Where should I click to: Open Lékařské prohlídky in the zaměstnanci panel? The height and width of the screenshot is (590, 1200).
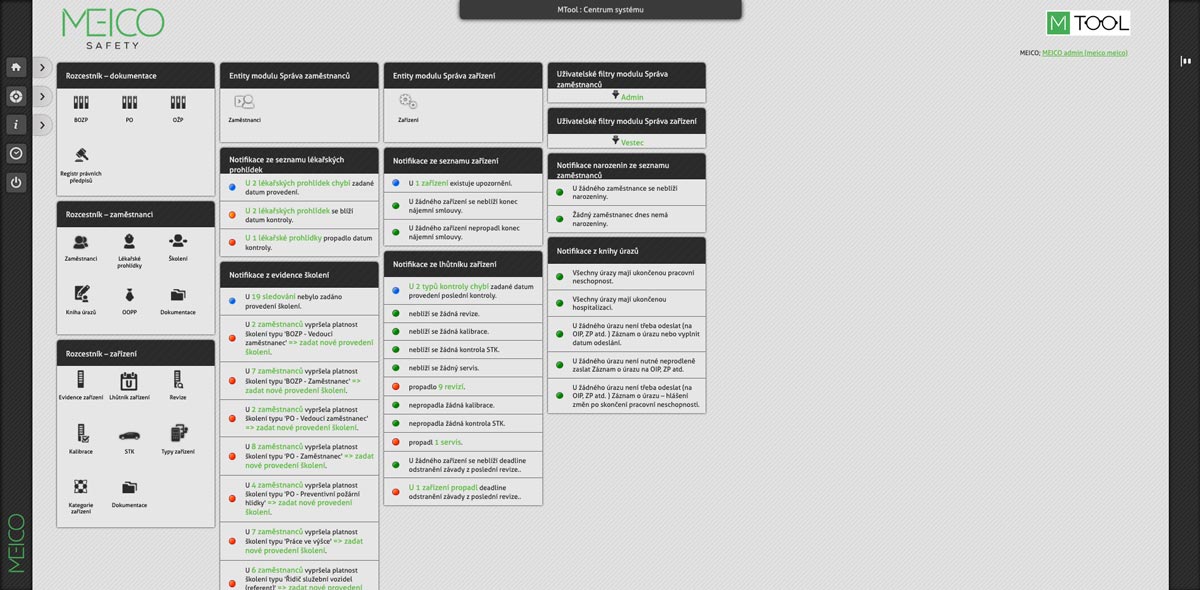click(x=129, y=242)
